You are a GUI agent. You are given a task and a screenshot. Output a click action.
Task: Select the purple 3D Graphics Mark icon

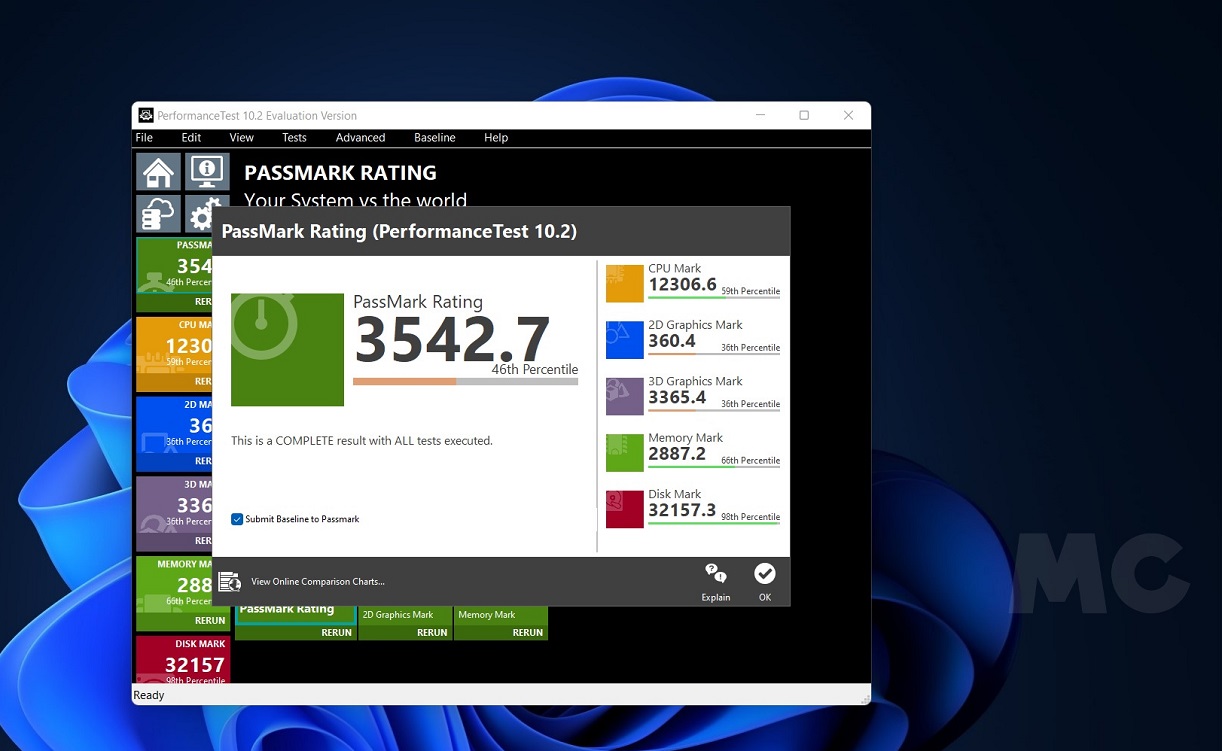[x=624, y=396]
